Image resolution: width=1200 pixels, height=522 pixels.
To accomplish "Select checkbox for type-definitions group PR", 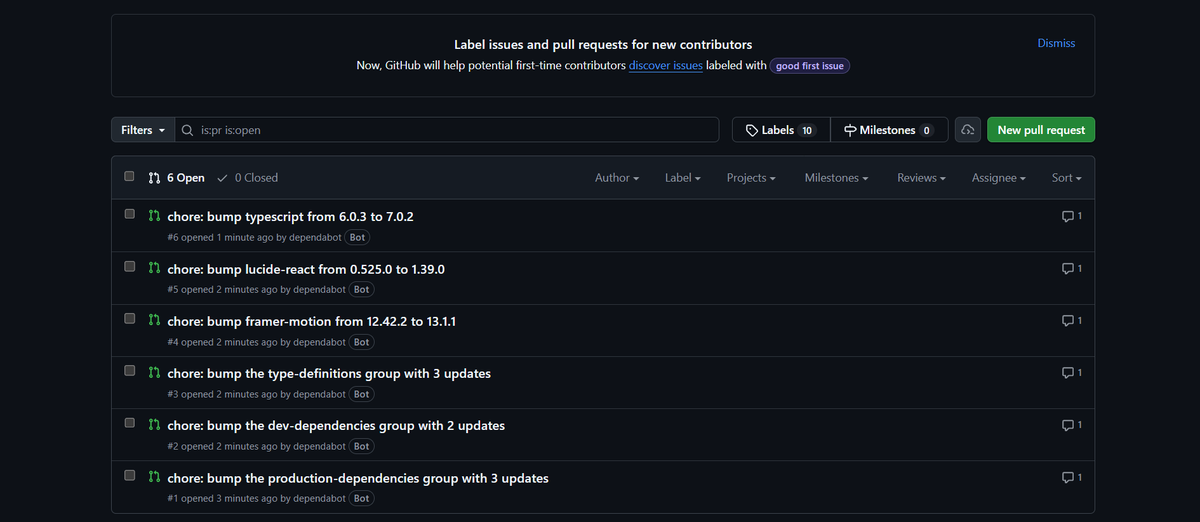I will tap(129, 370).
